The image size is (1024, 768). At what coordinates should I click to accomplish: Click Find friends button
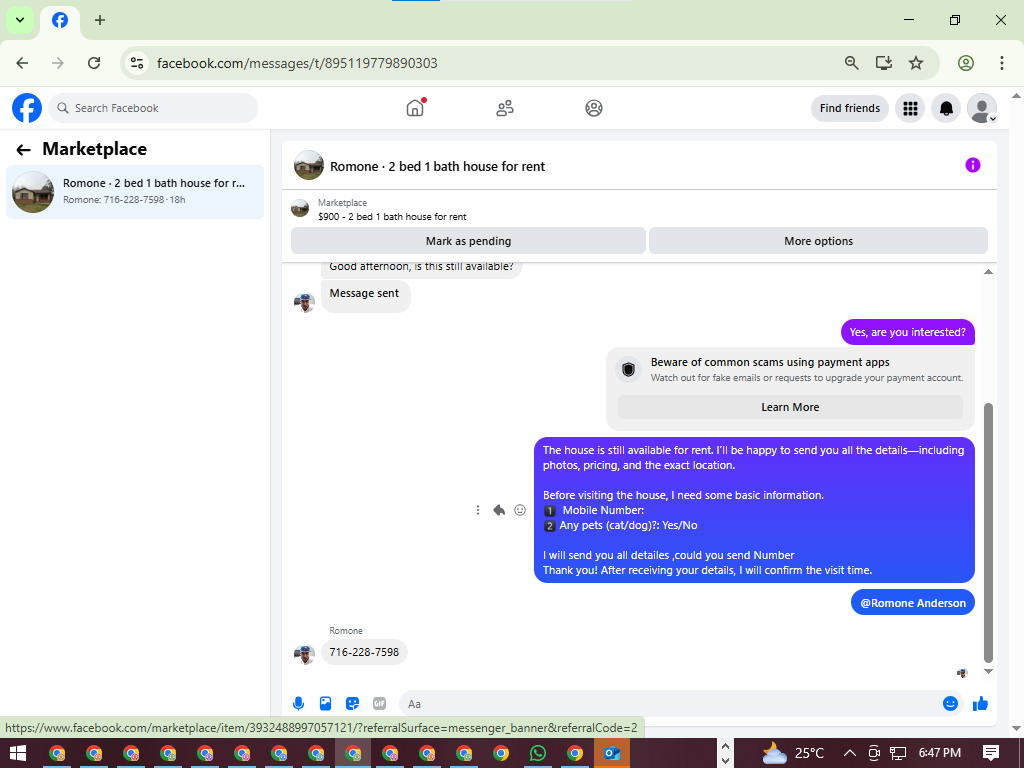pyautogui.click(x=850, y=108)
